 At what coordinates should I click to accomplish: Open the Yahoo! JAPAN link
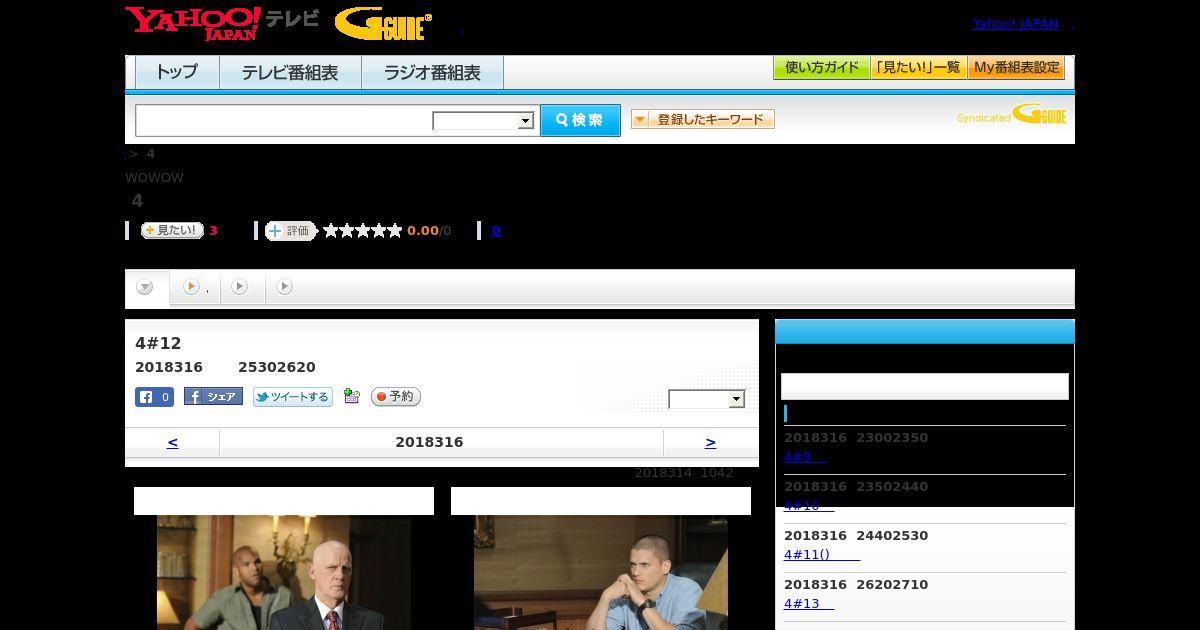coord(1015,23)
